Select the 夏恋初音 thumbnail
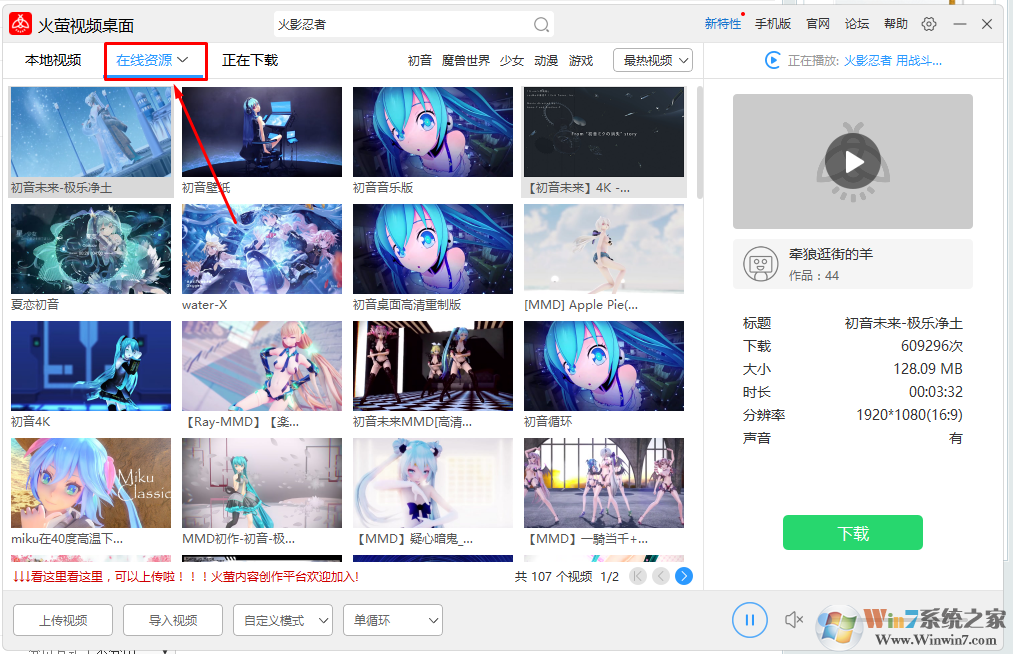Image resolution: width=1013 pixels, height=654 pixels. pos(91,249)
